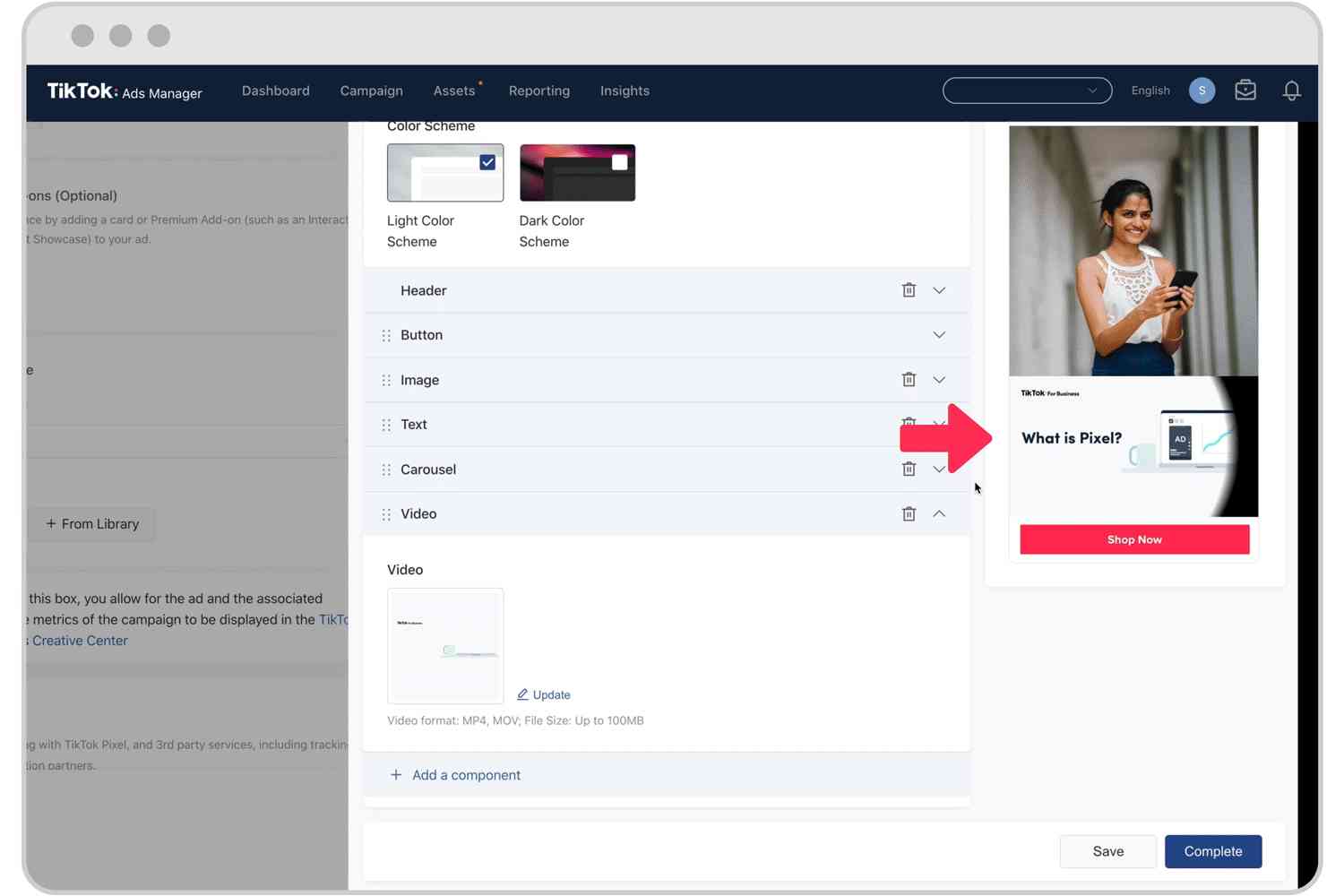The height and width of the screenshot is (896, 1344).
Task: Delete the Carousel component
Action: pyautogui.click(x=909, y=469)
